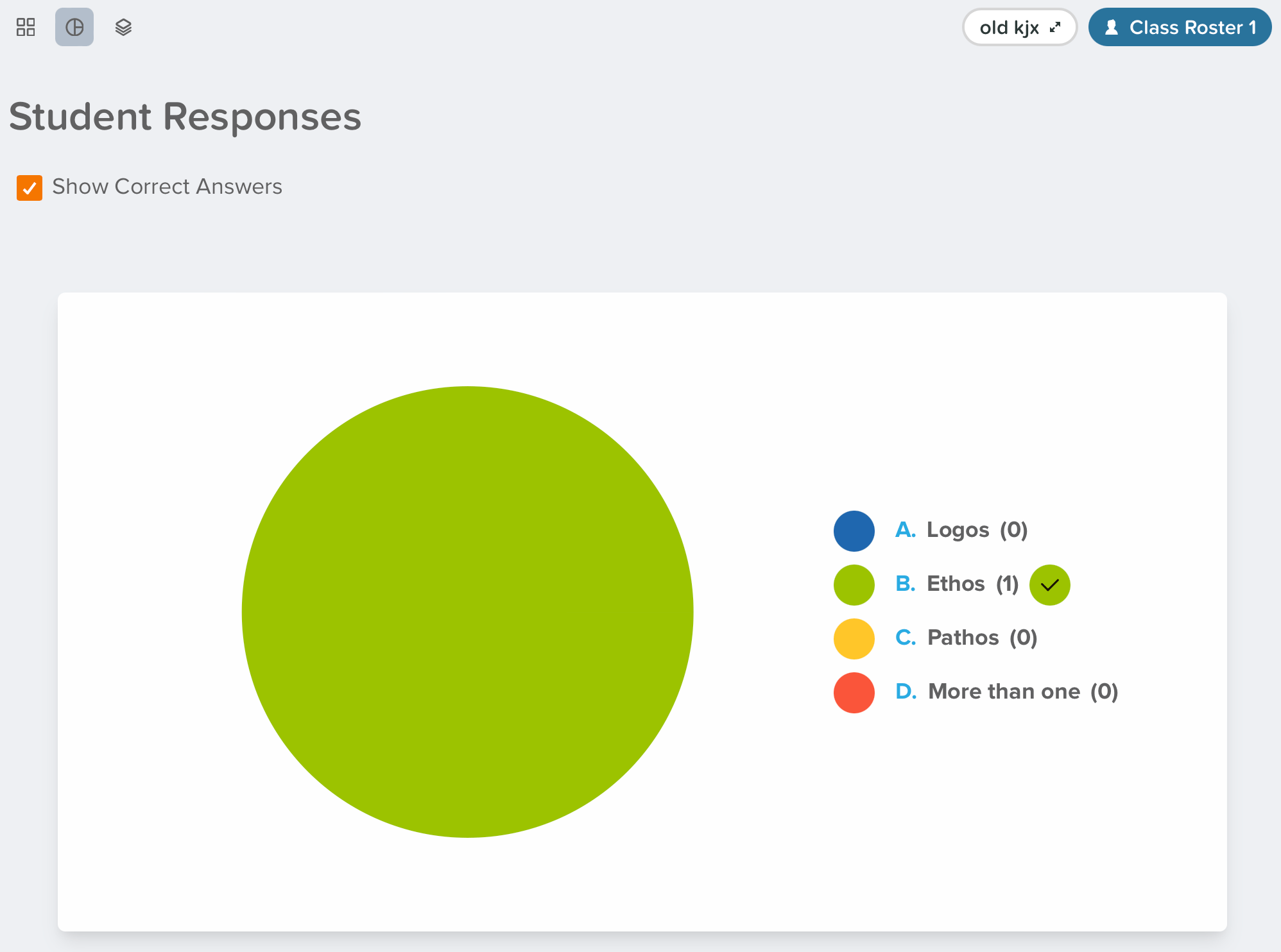Screen dimensions: 1281x952
Task: Expand the 'old kjx' panel arrows
Action: (x=1055, y=28)
